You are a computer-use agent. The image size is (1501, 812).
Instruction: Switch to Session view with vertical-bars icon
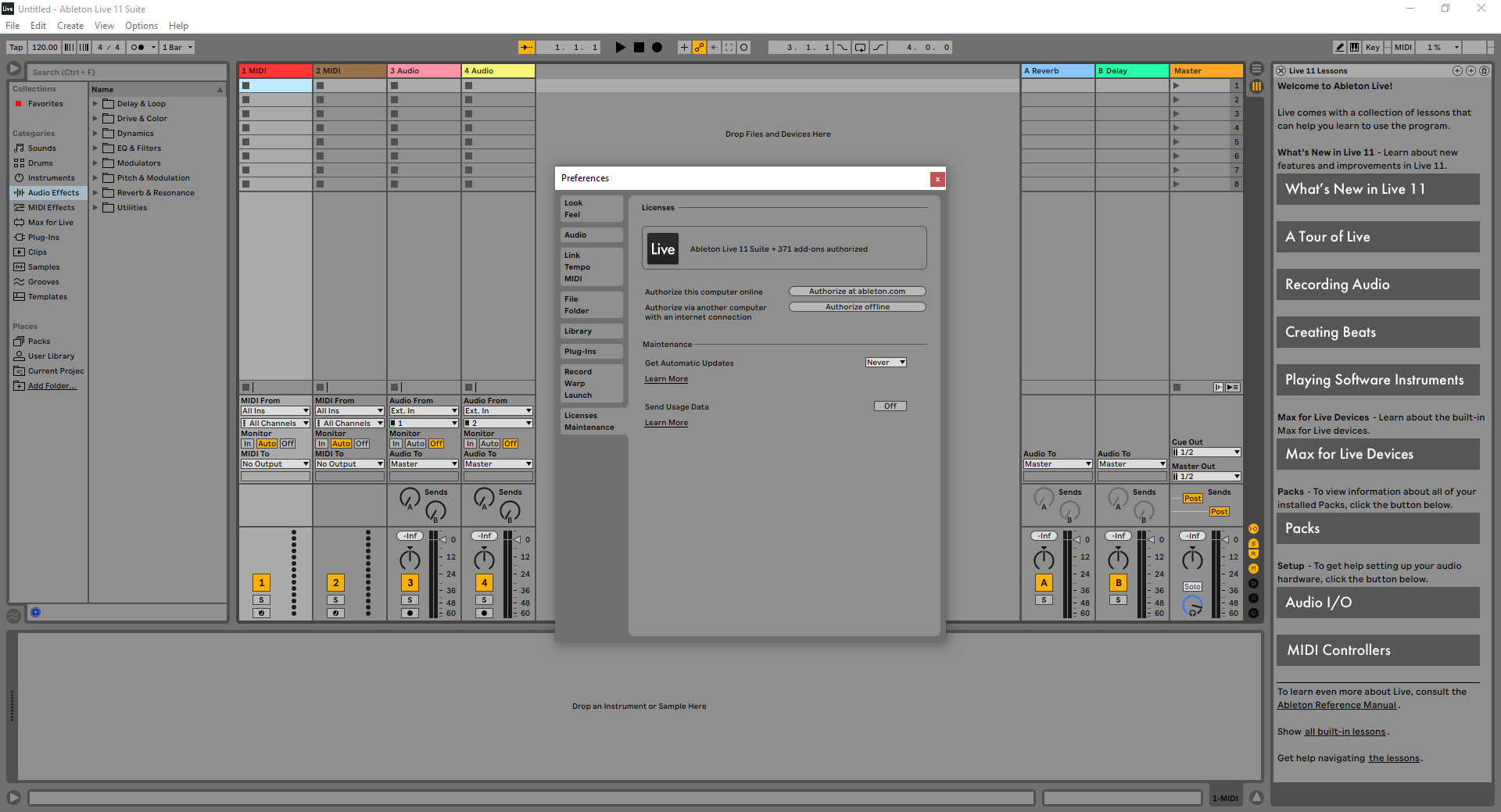tap(1256, 87)
